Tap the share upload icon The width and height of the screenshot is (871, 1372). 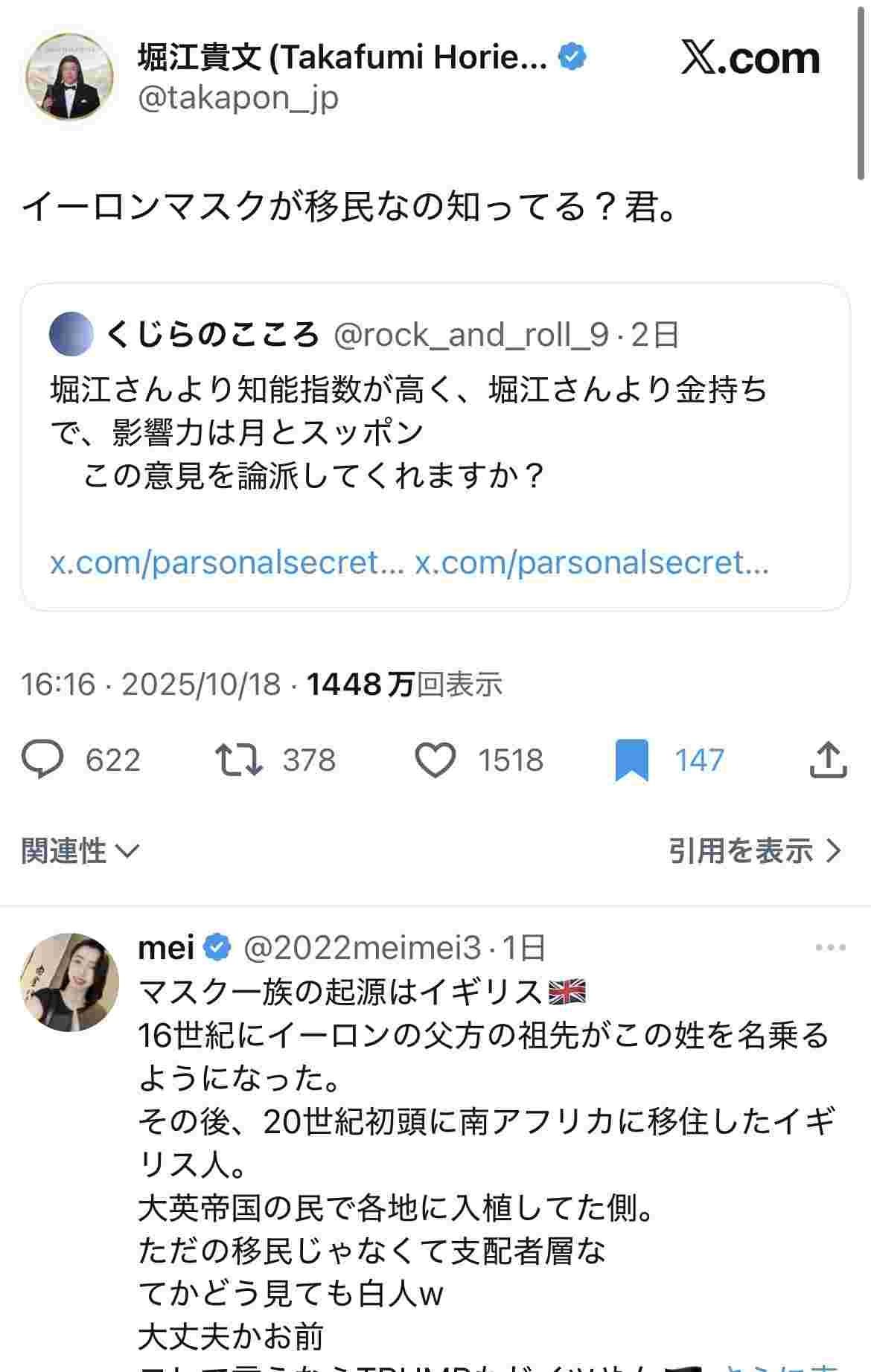pyautogui.click(x=828, y=760)
